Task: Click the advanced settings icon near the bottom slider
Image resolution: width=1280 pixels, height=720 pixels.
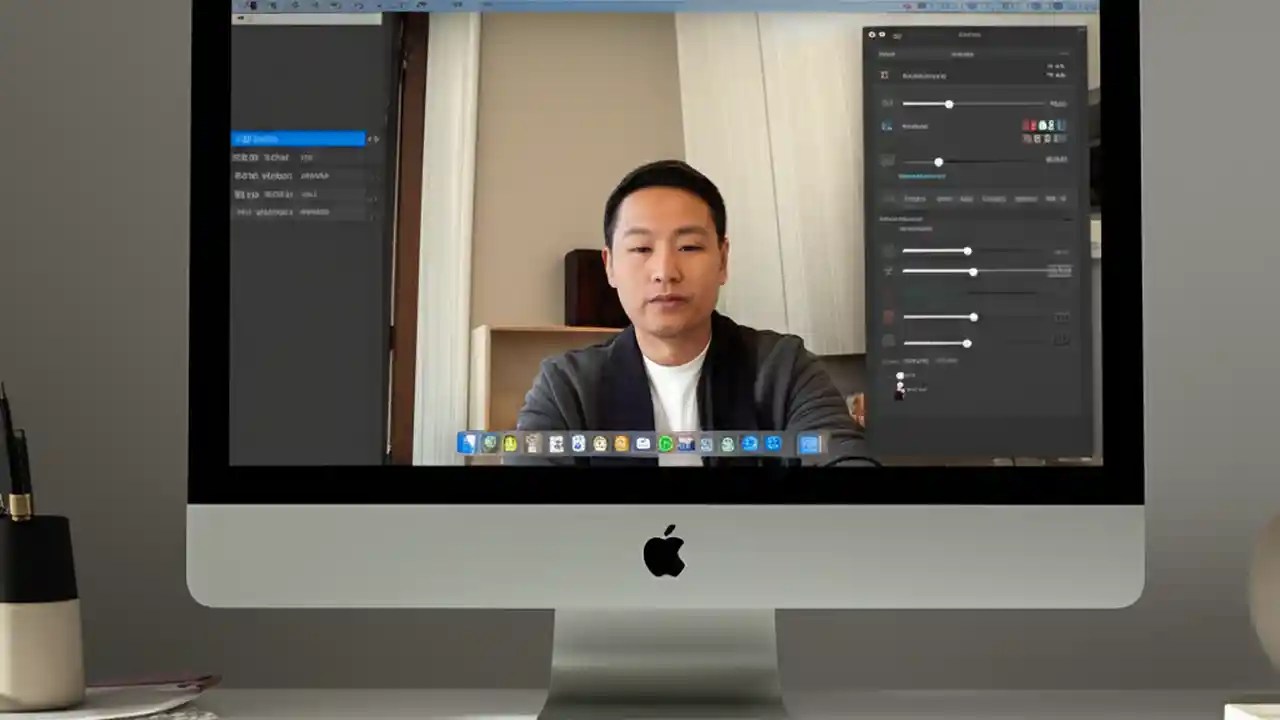Action: (888, 343)
